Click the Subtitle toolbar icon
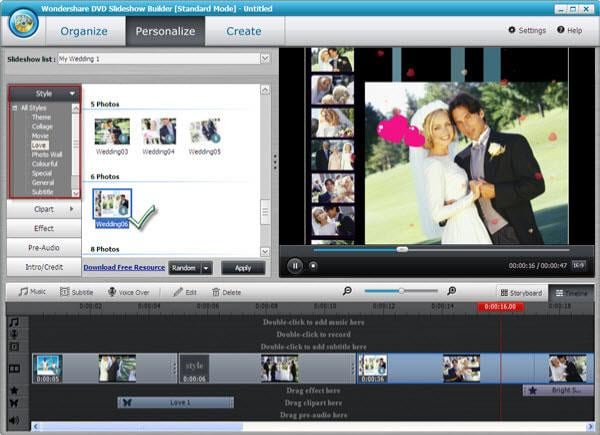 coord(65,292)
